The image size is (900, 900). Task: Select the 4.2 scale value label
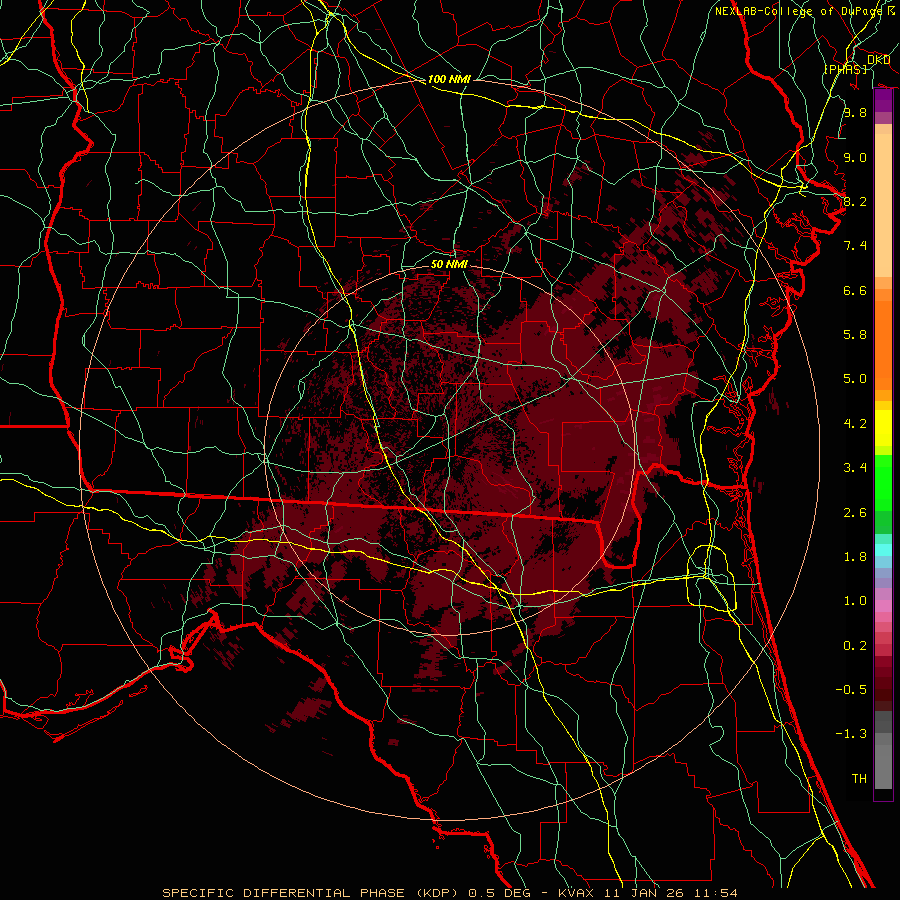coord(855,424)
